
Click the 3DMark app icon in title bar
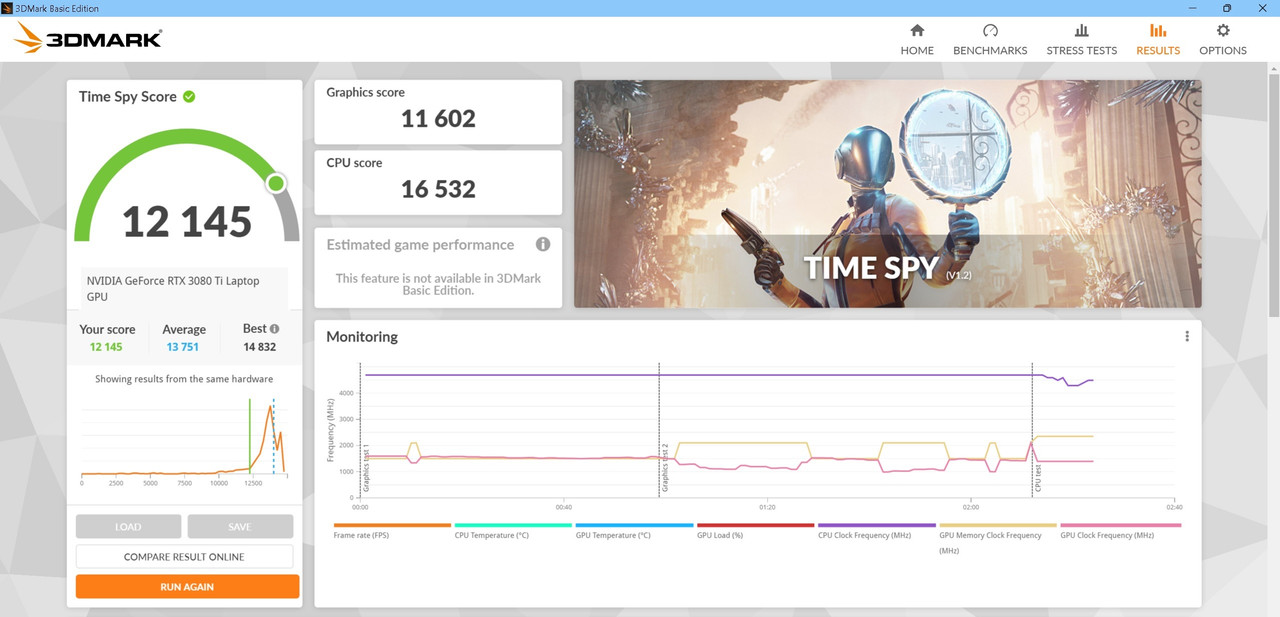(8, 8)
